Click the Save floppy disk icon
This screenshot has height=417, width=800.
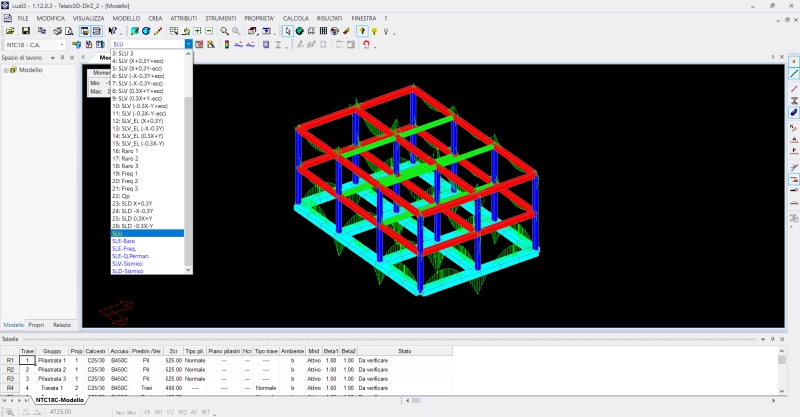coord(26,31)
